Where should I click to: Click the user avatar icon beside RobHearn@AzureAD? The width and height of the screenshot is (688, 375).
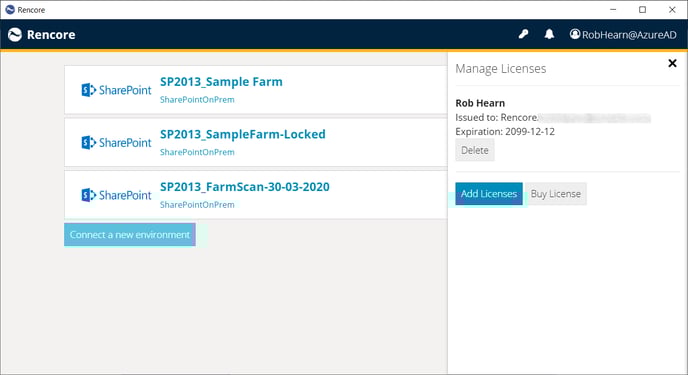(x=575, y=34)
